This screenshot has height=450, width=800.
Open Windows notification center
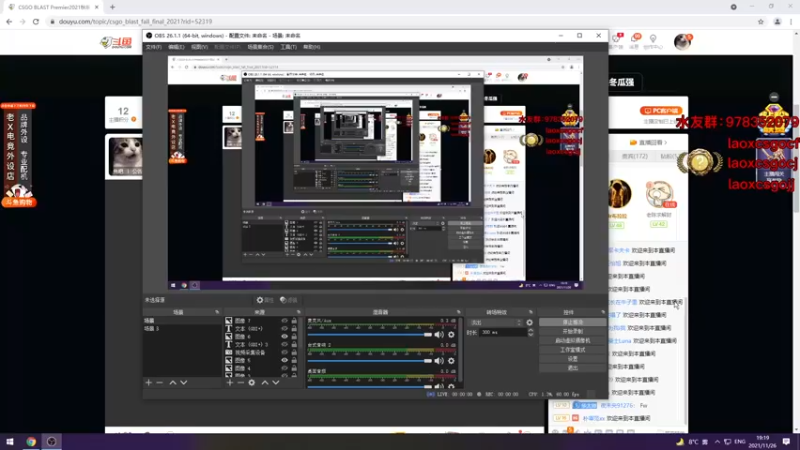point(786,441)
